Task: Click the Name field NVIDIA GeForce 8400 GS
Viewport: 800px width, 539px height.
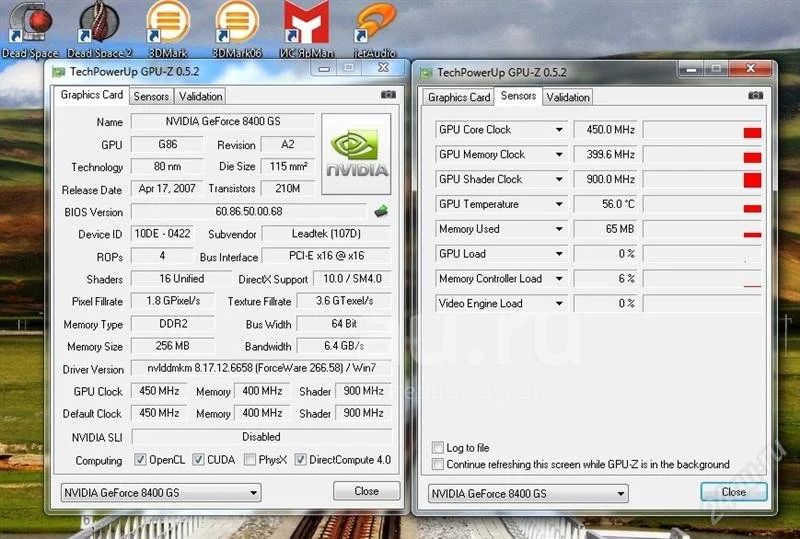Action: [x=223, y=121]
